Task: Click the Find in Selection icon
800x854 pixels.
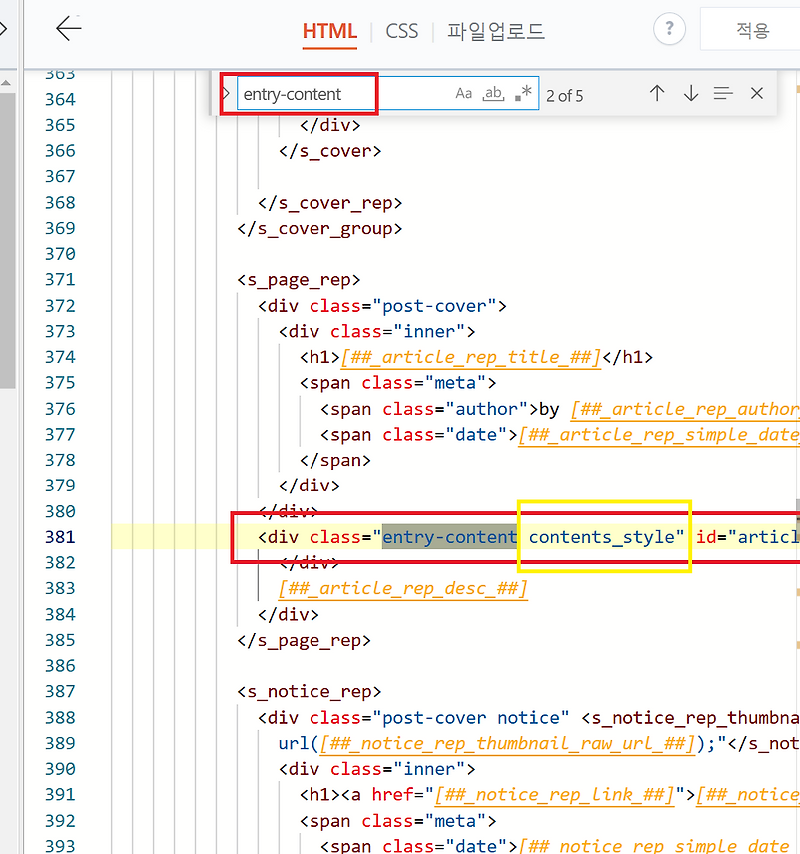Action: coord(723,94)
